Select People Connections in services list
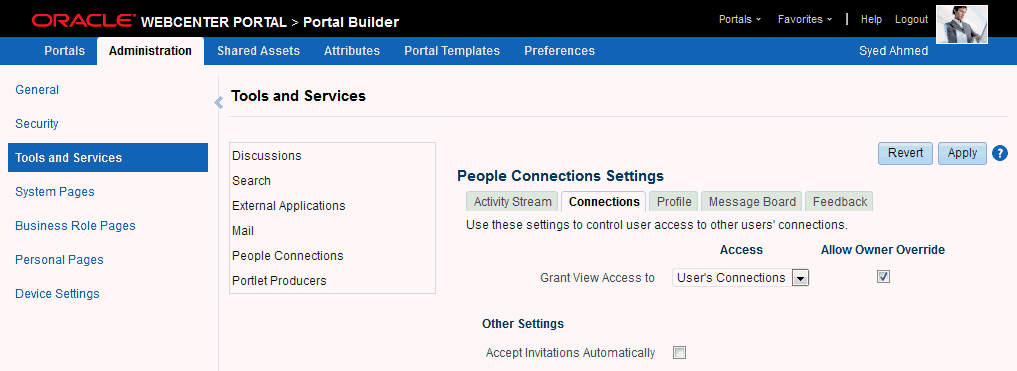Image resolution: width=1017 pixels, height=371 pixels. 287,256
